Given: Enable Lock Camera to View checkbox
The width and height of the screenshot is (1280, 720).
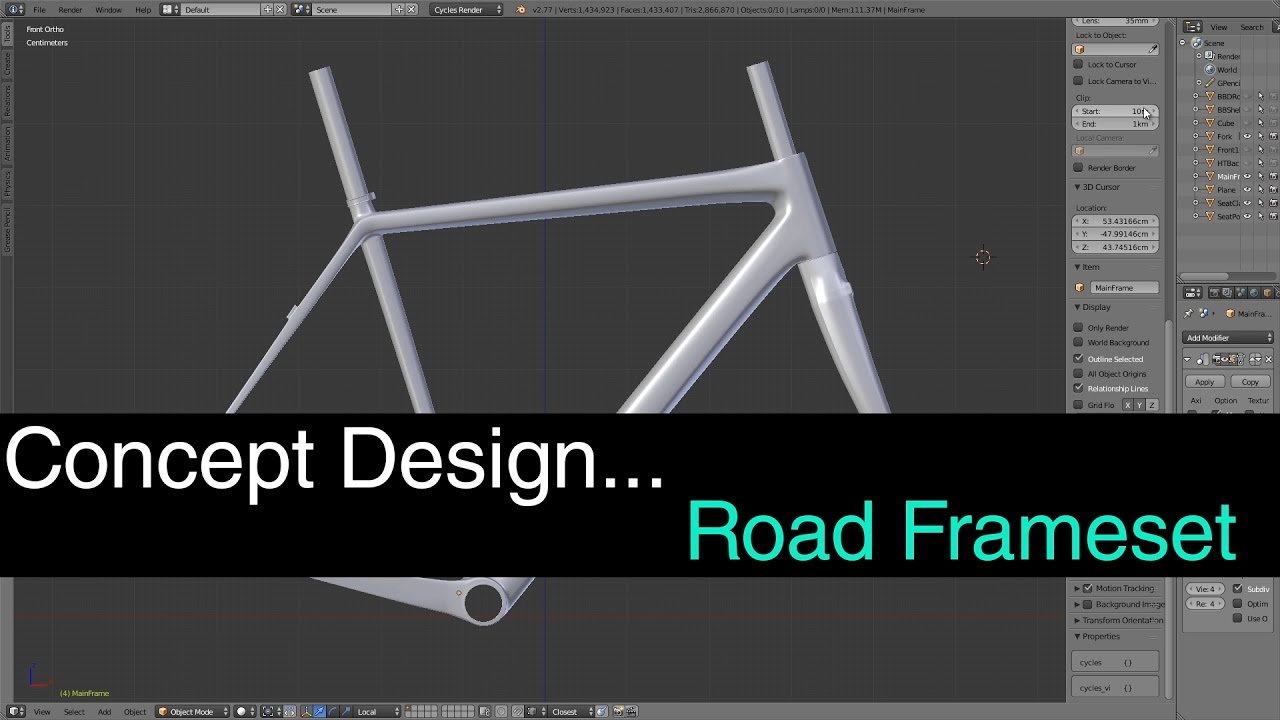Looking at the screenshot, I should (1078, 80).
